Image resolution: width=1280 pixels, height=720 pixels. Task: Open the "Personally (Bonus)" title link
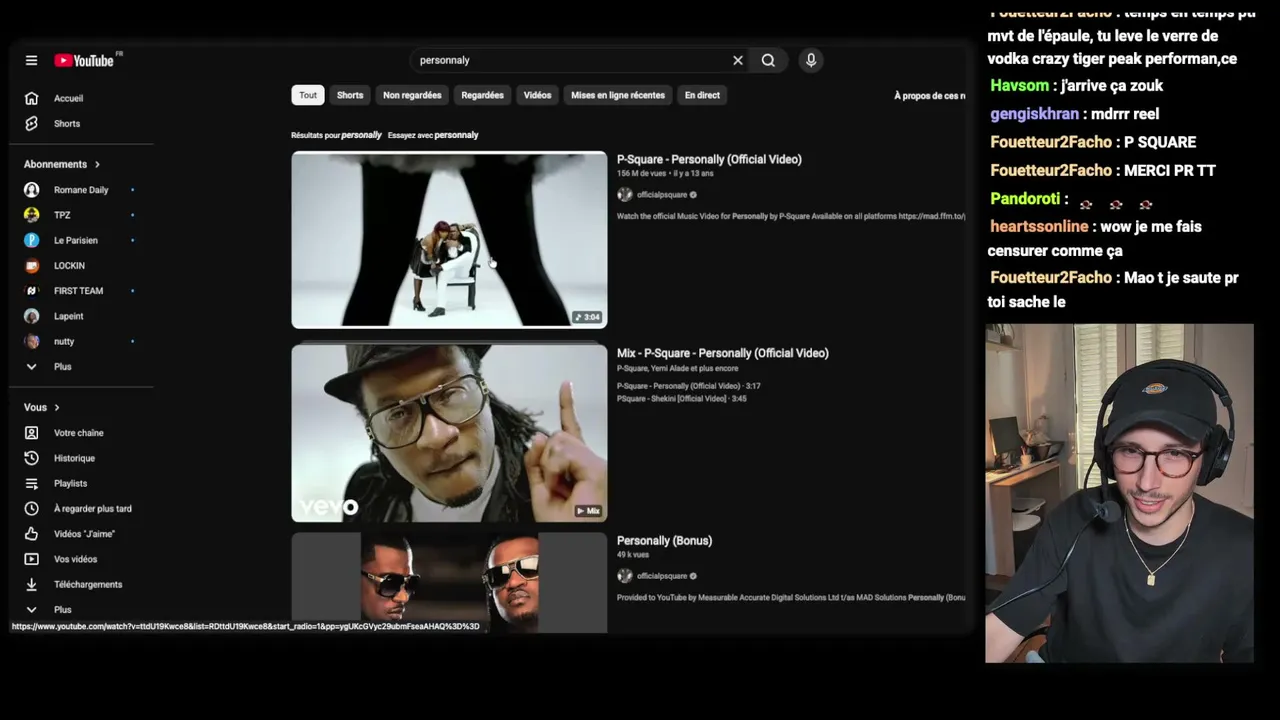tap(664, 541)
